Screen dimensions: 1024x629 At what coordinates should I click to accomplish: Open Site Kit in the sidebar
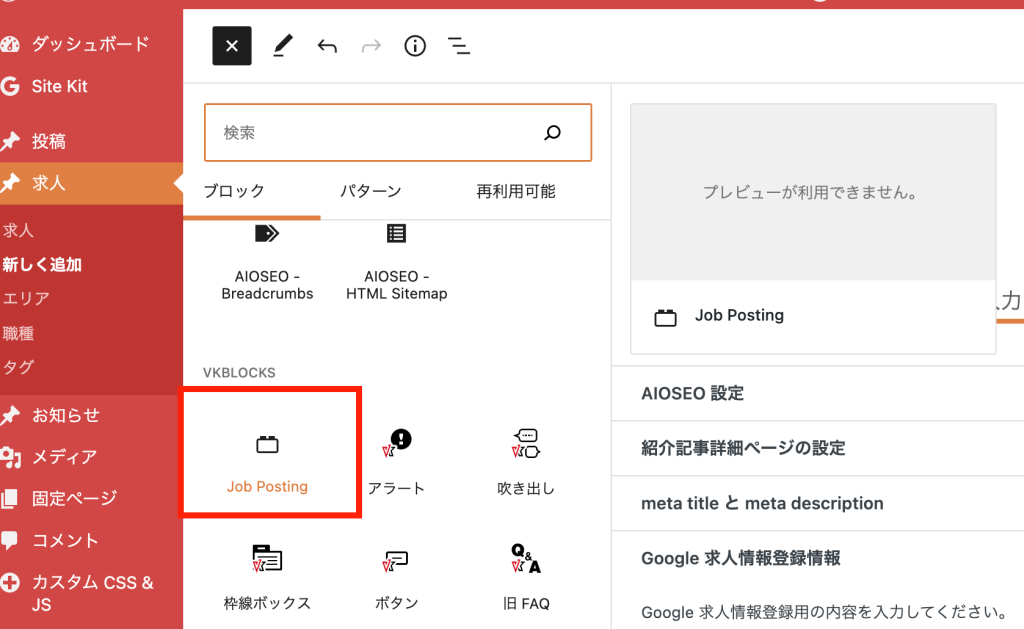coord(59,86)
